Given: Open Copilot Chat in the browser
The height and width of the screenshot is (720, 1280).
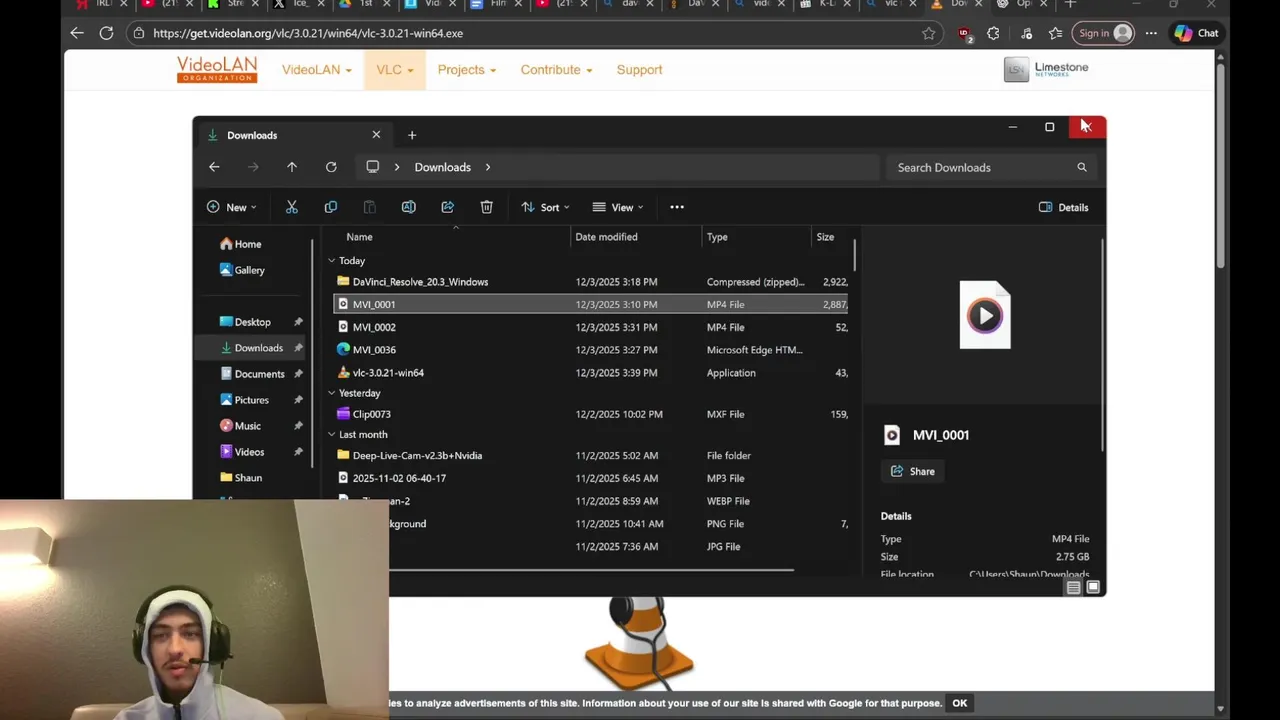Looking at the screenshot, I should [1197, 33].
